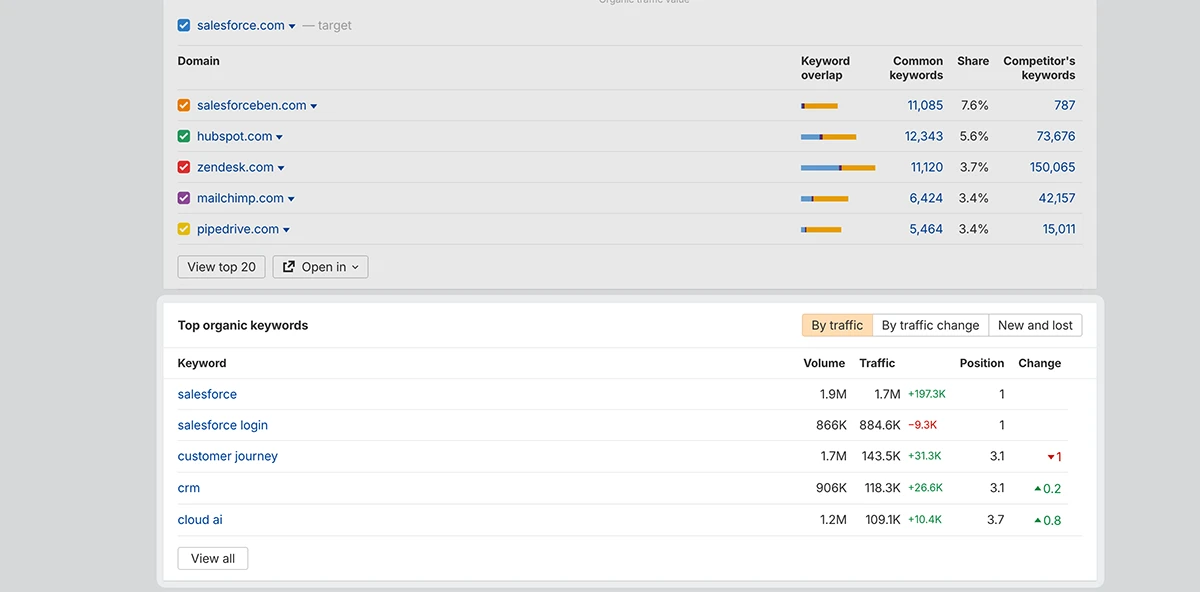Image resolution: width=1200 pixels, height=592 pixels.
Task: Open common keywords count 6,424
Action: tap(926, 198)
